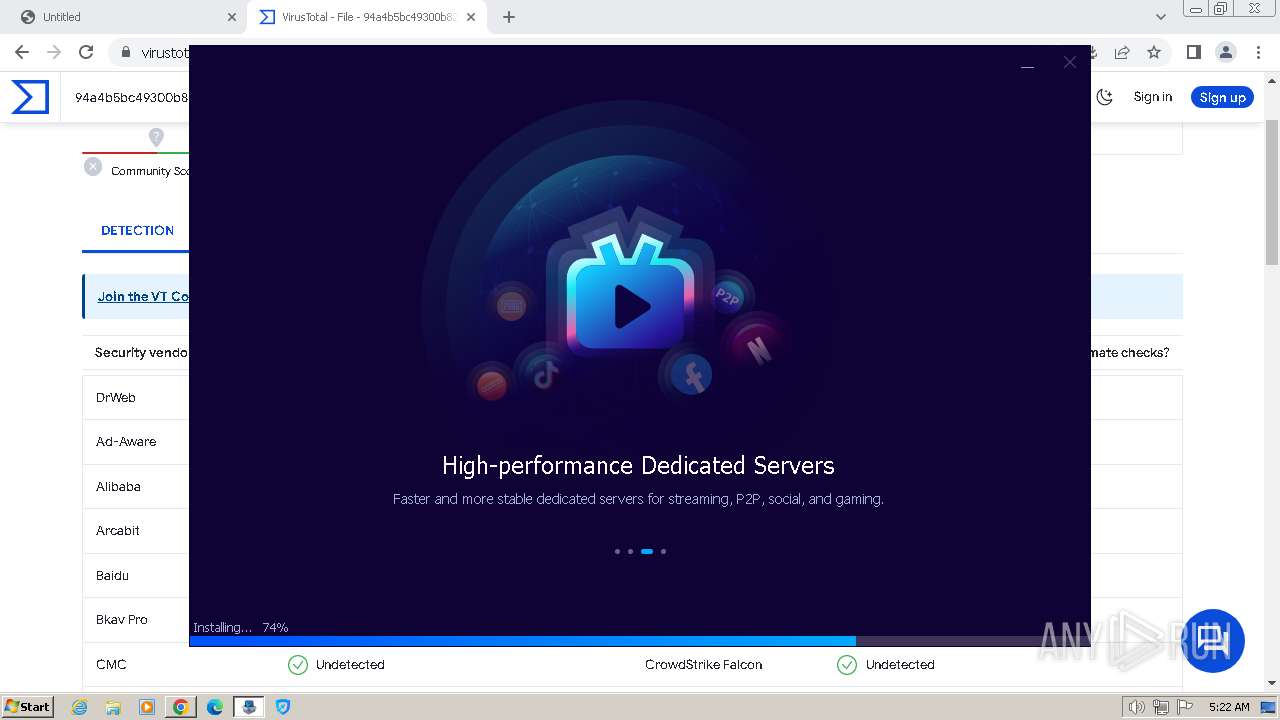The image size is (1280, 720).
Task: Close the Untitled tab
Action: click(x=232, y=17)
